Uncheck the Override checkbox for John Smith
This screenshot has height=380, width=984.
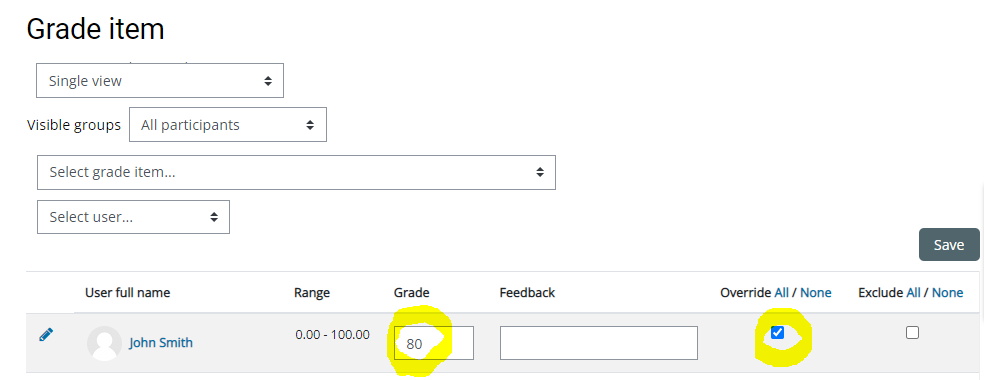point(778,332)
